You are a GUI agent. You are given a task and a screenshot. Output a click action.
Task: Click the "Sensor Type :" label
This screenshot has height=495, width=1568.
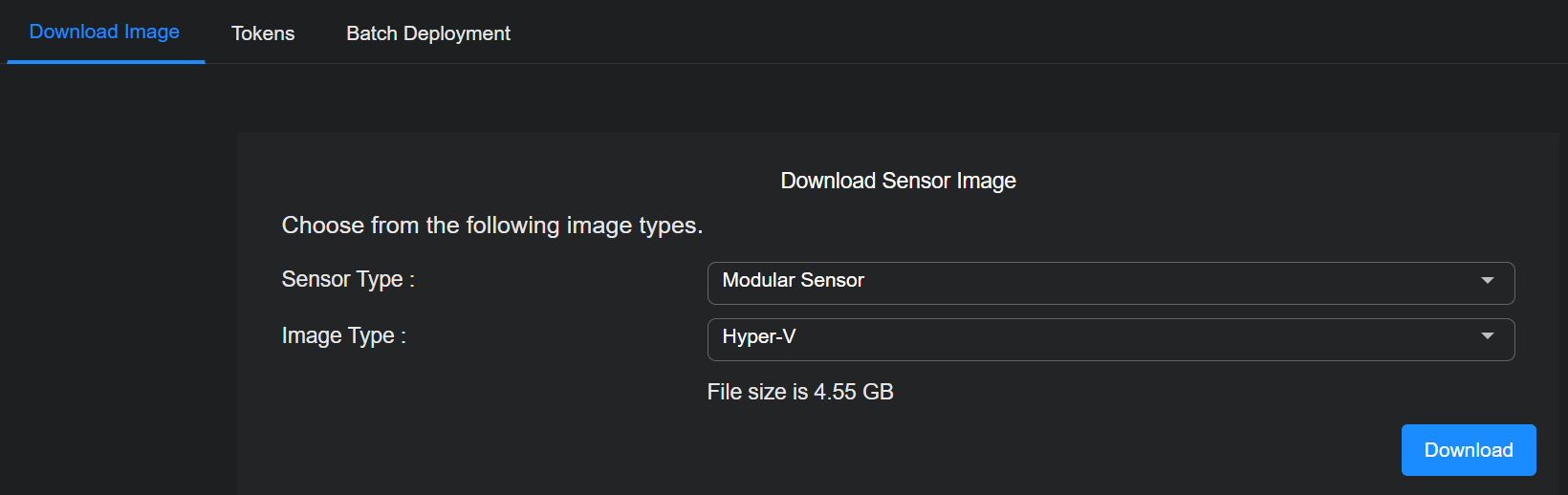[x=347, y=279]
